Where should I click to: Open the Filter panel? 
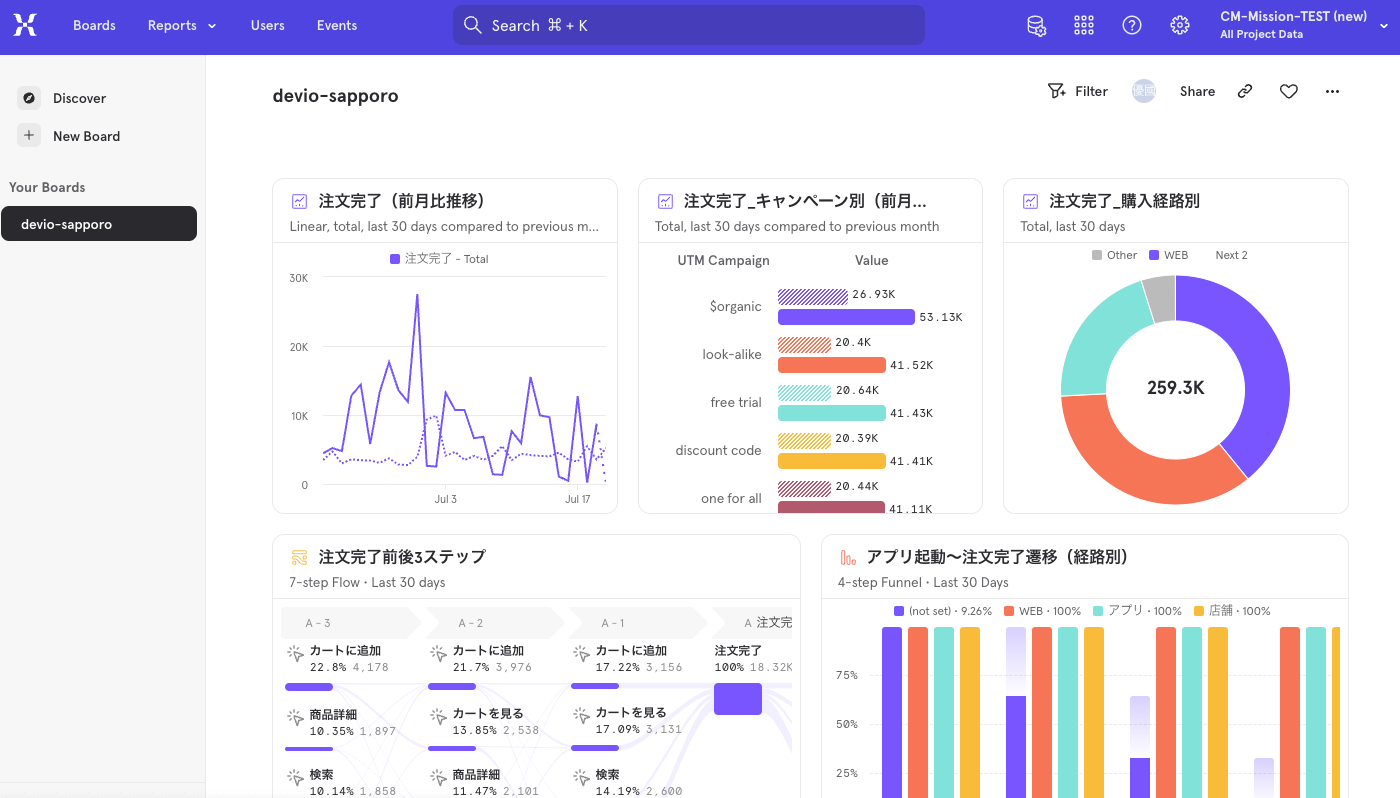click(x=1078, y=91)
